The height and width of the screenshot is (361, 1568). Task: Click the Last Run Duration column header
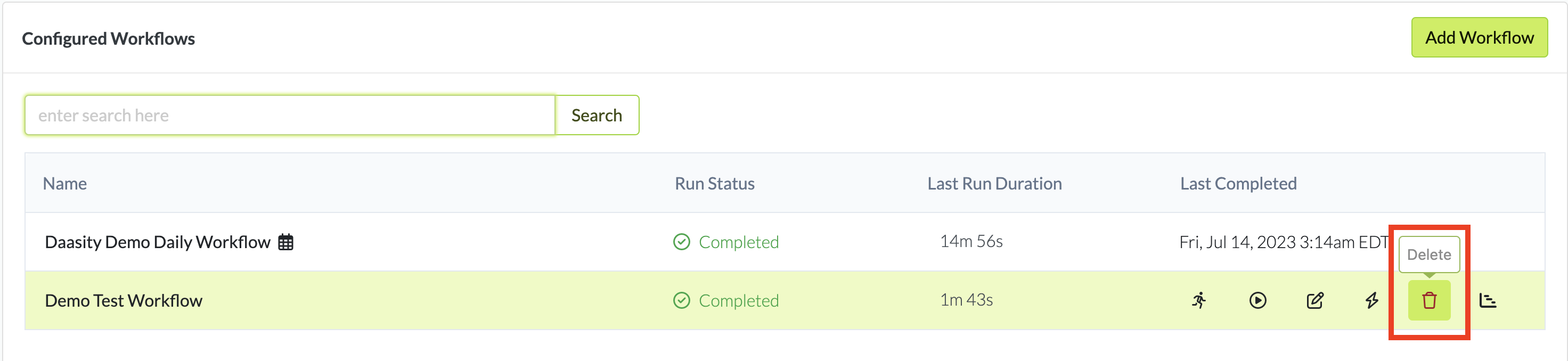coord(994,184)
